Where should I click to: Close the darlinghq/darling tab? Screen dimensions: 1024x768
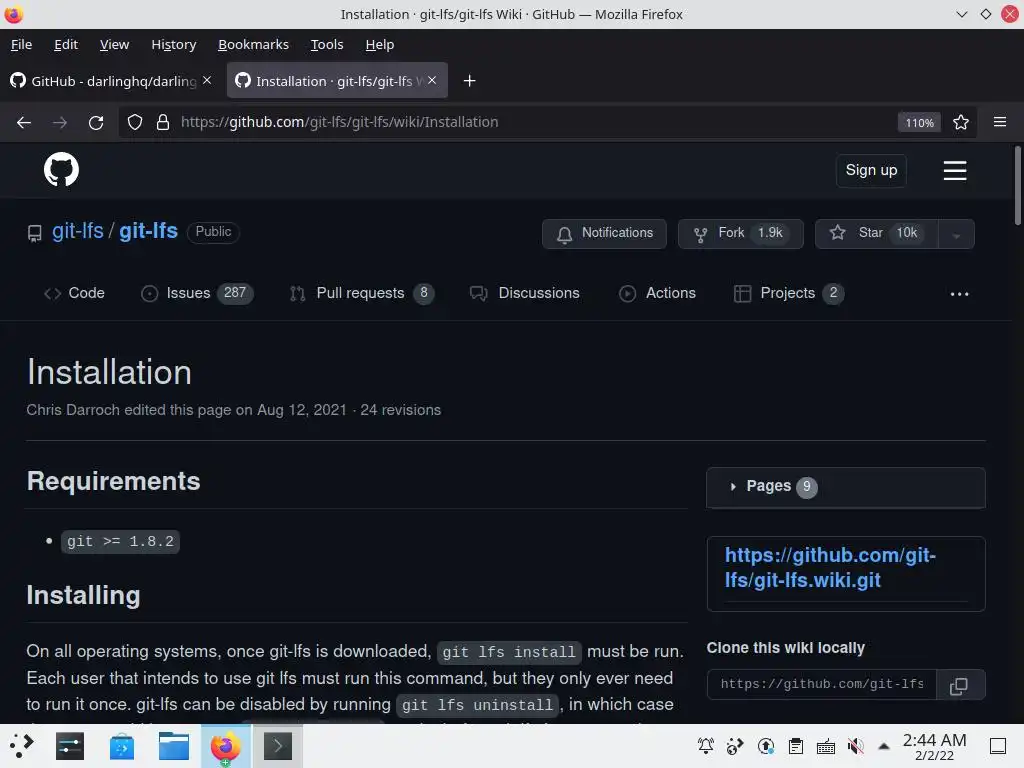pos(207,80)
